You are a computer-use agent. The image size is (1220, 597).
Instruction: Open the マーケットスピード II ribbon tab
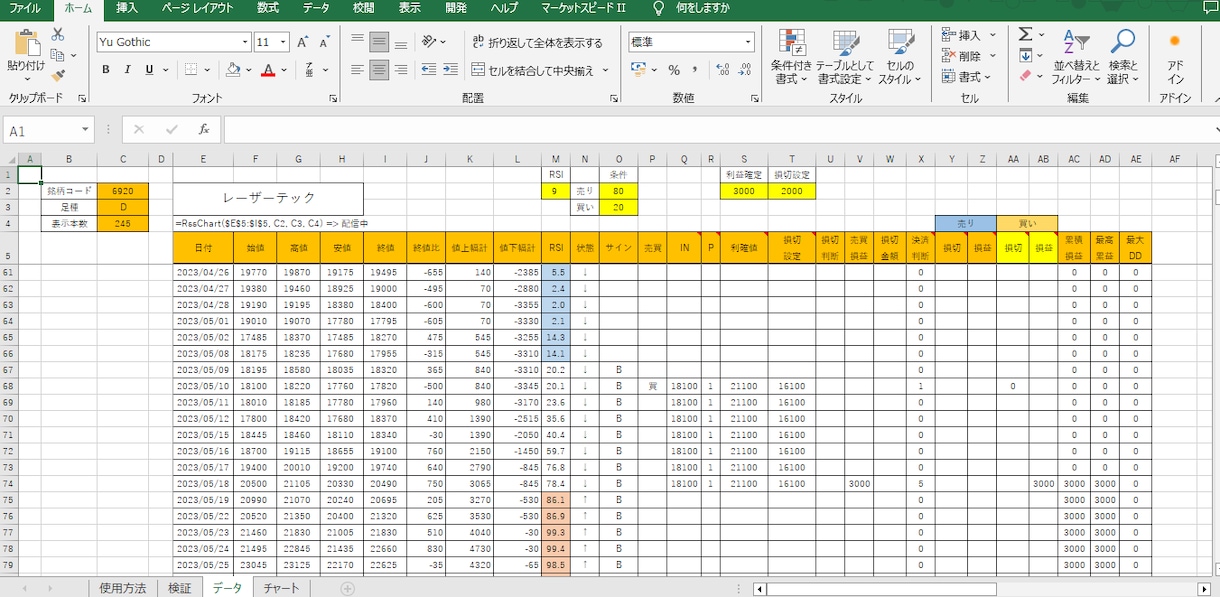(x=585, y=8)
